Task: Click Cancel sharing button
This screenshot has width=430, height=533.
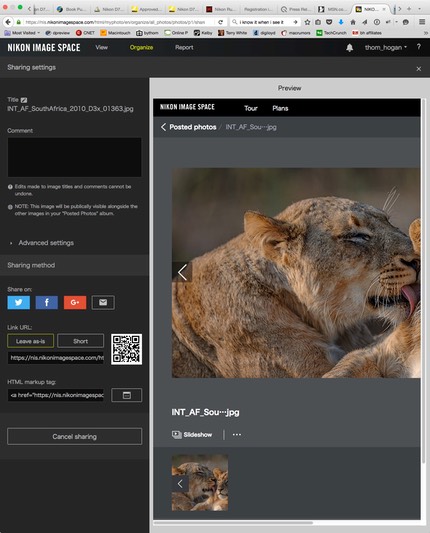Action: (x=74, y=436)
